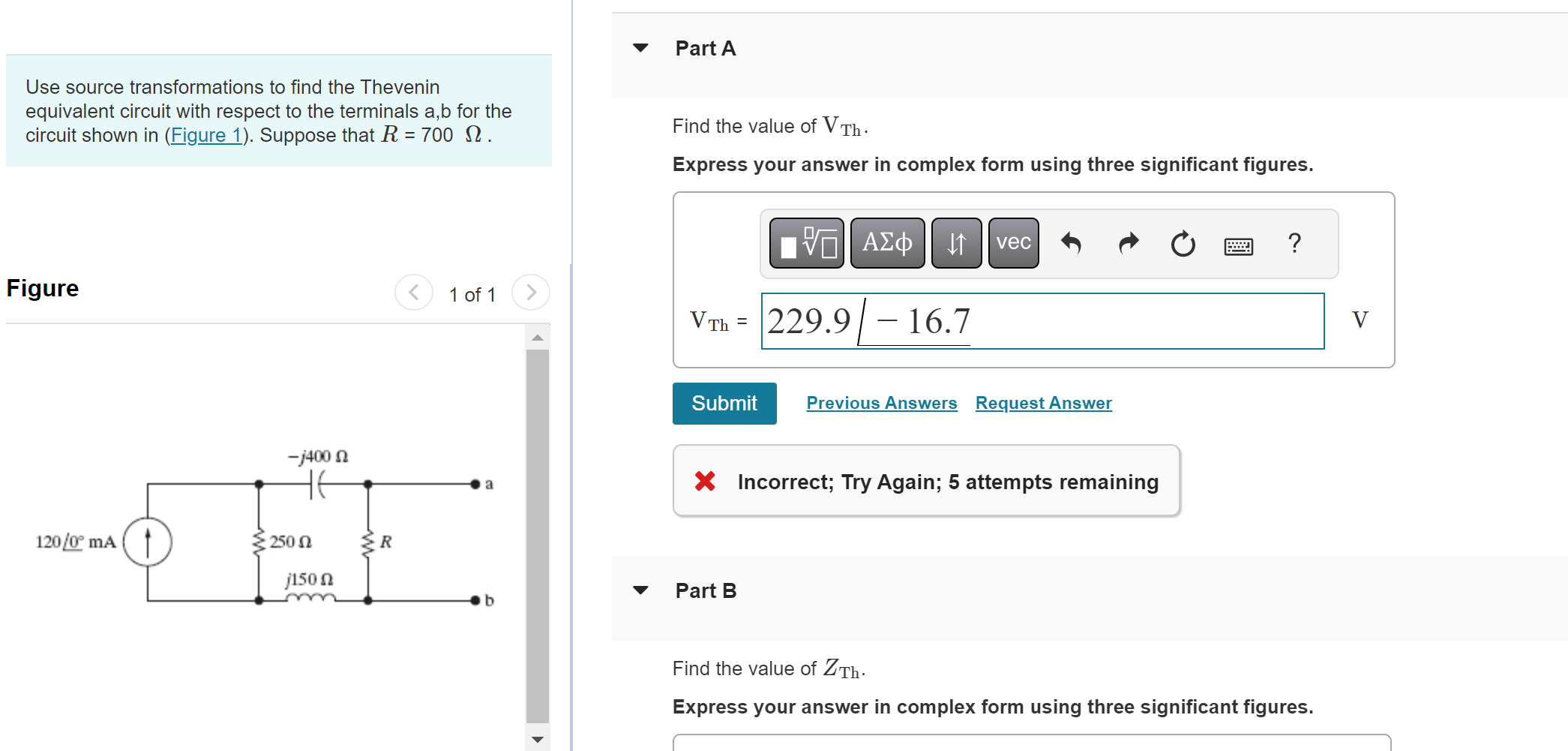Undo the last equation edit
The height and width of the screenshot is (751, 1568).
tap(1072, 242)
